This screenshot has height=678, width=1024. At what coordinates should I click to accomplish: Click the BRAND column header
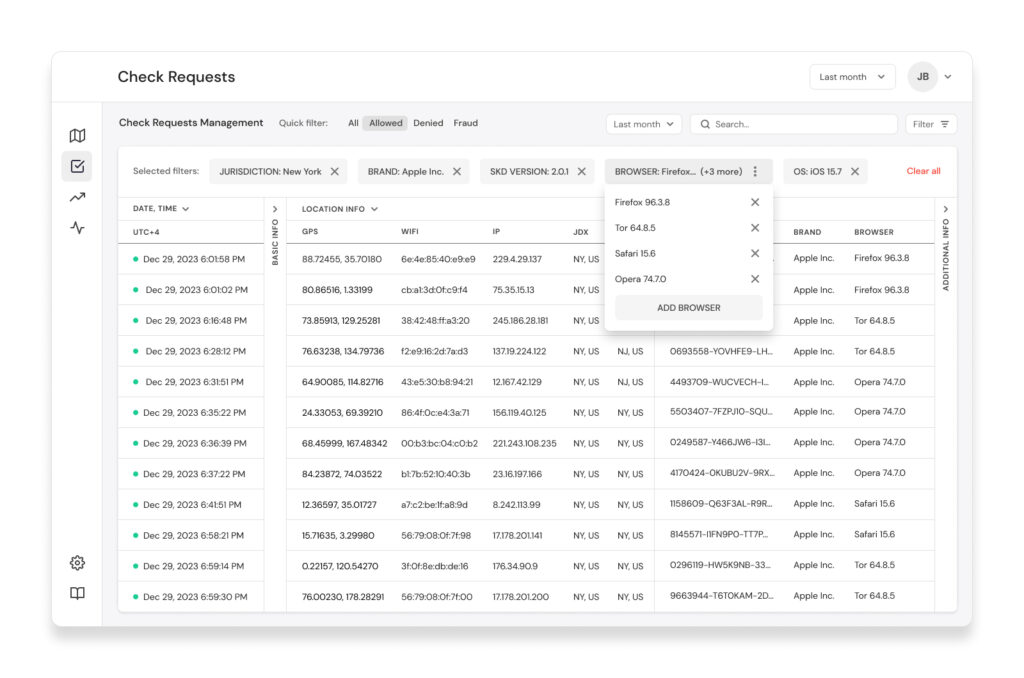coord(807,232)
